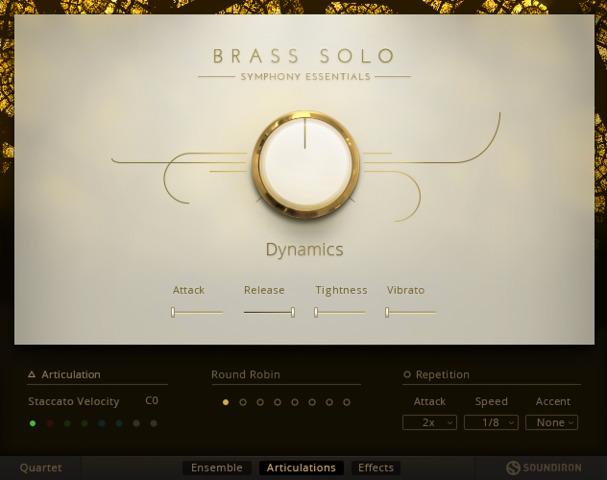
Task: Click the Release slider handle
Action: (293, 312)
